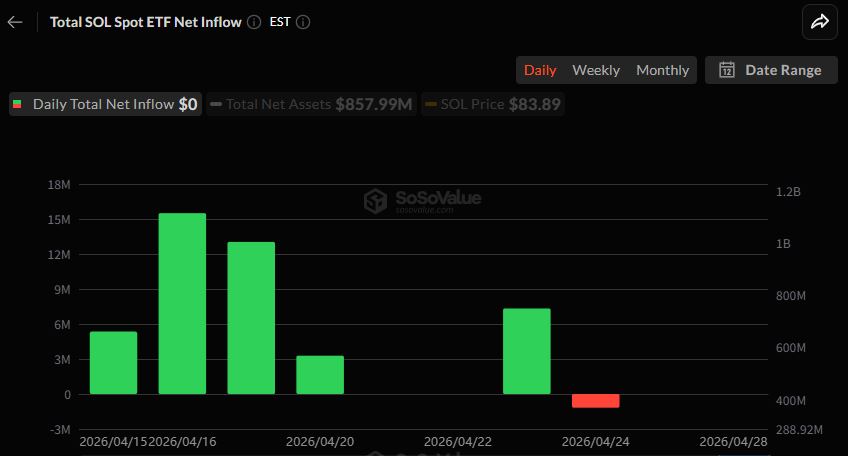Toggle the SOL Price series

pos(491,104)
